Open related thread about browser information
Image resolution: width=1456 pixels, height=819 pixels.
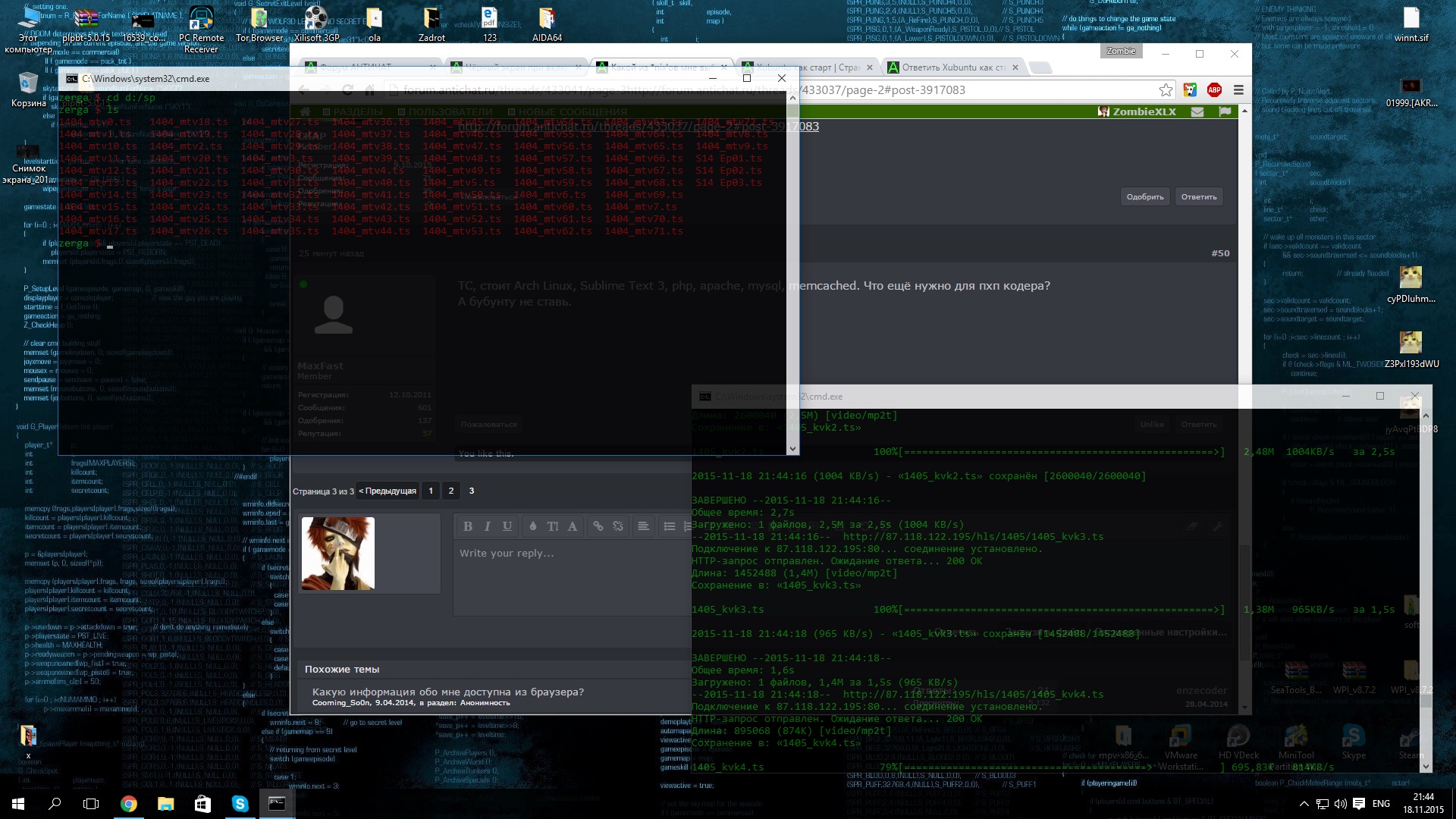(448, 692)
